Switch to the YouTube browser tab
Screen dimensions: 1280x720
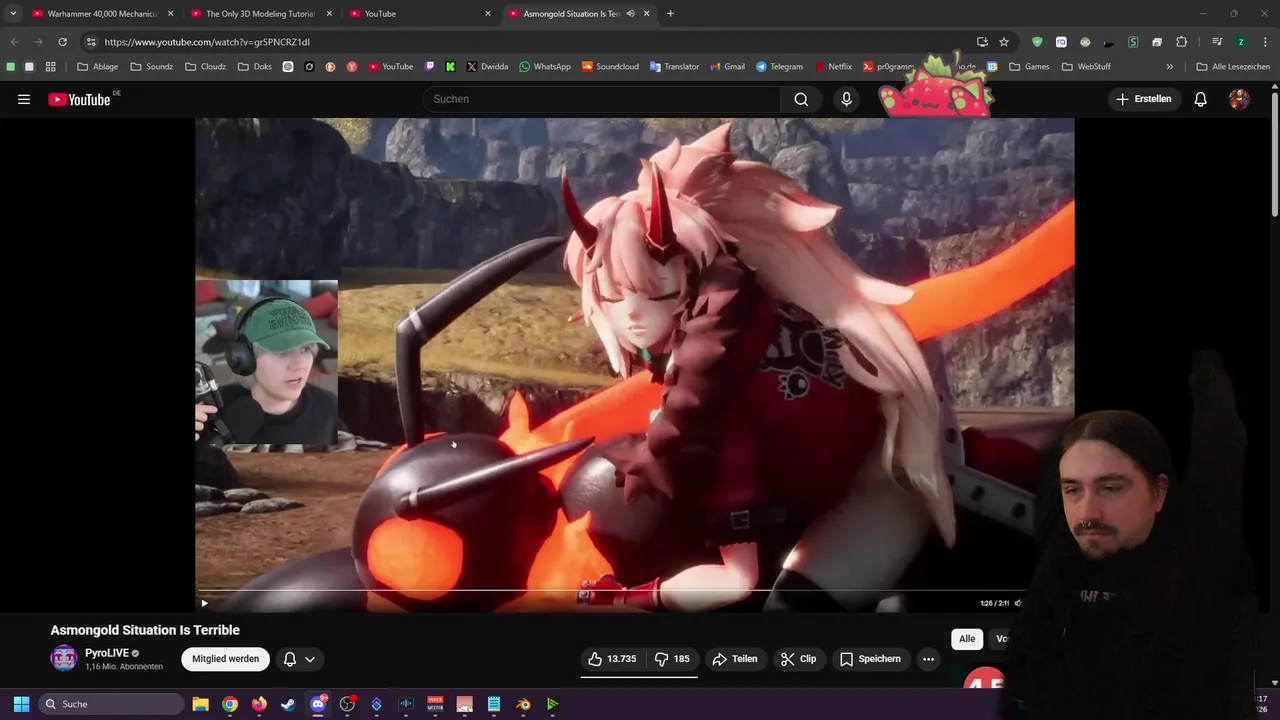click(x=420, y=14)
